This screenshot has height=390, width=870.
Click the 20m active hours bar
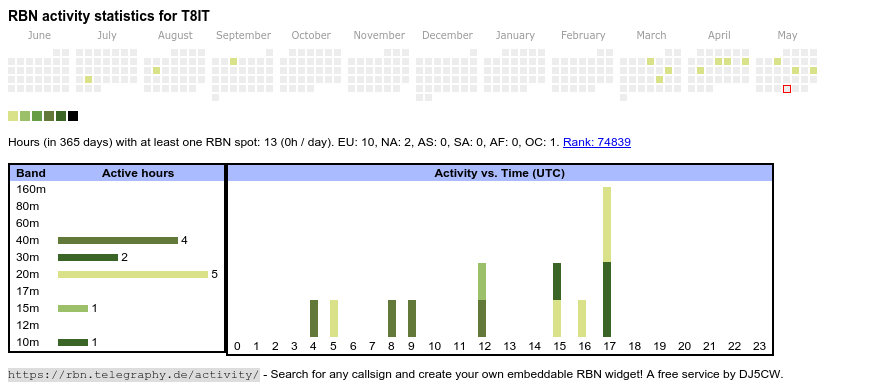tap(133, 275)
